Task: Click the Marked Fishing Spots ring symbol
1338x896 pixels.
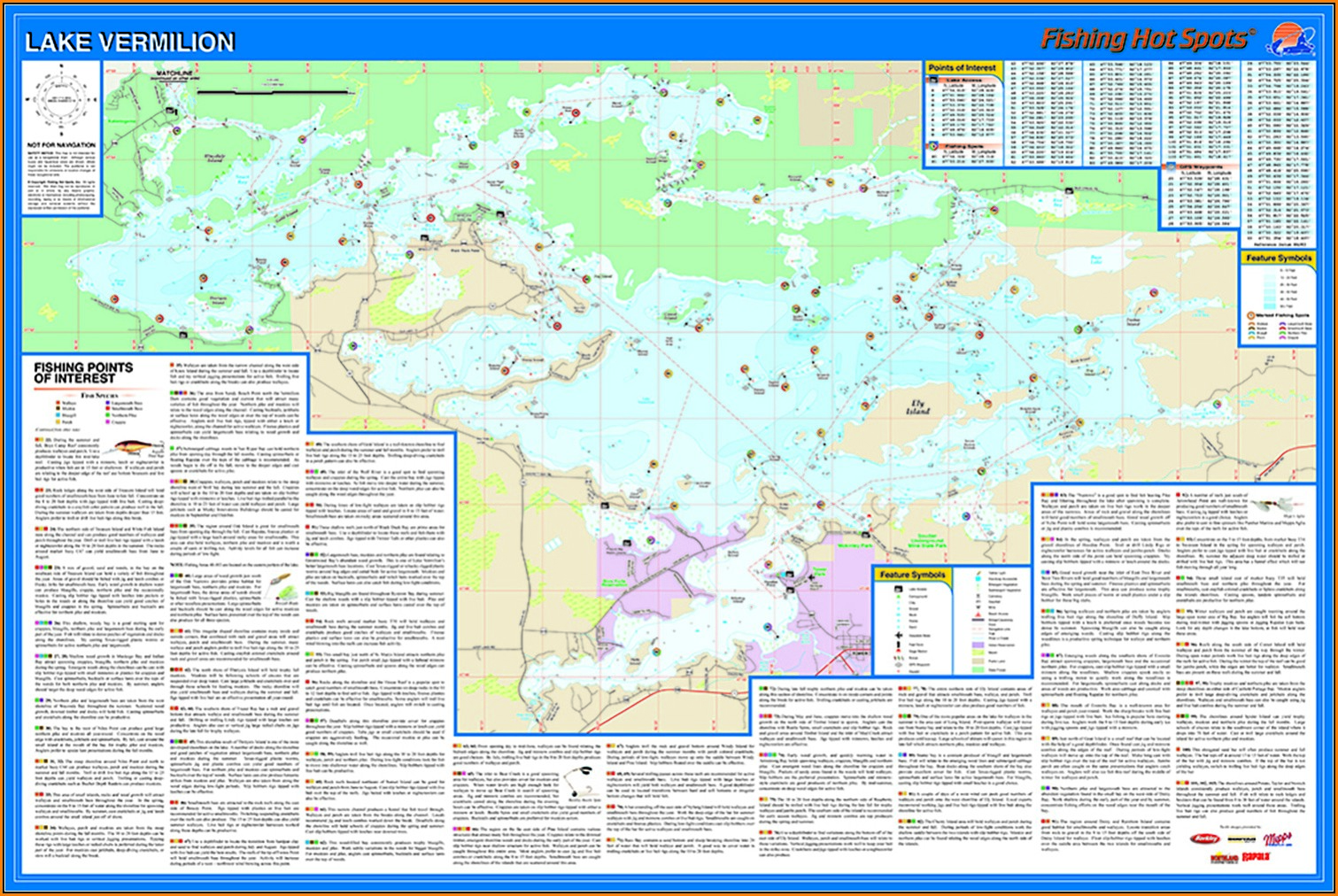Action: pos(1251,314)
